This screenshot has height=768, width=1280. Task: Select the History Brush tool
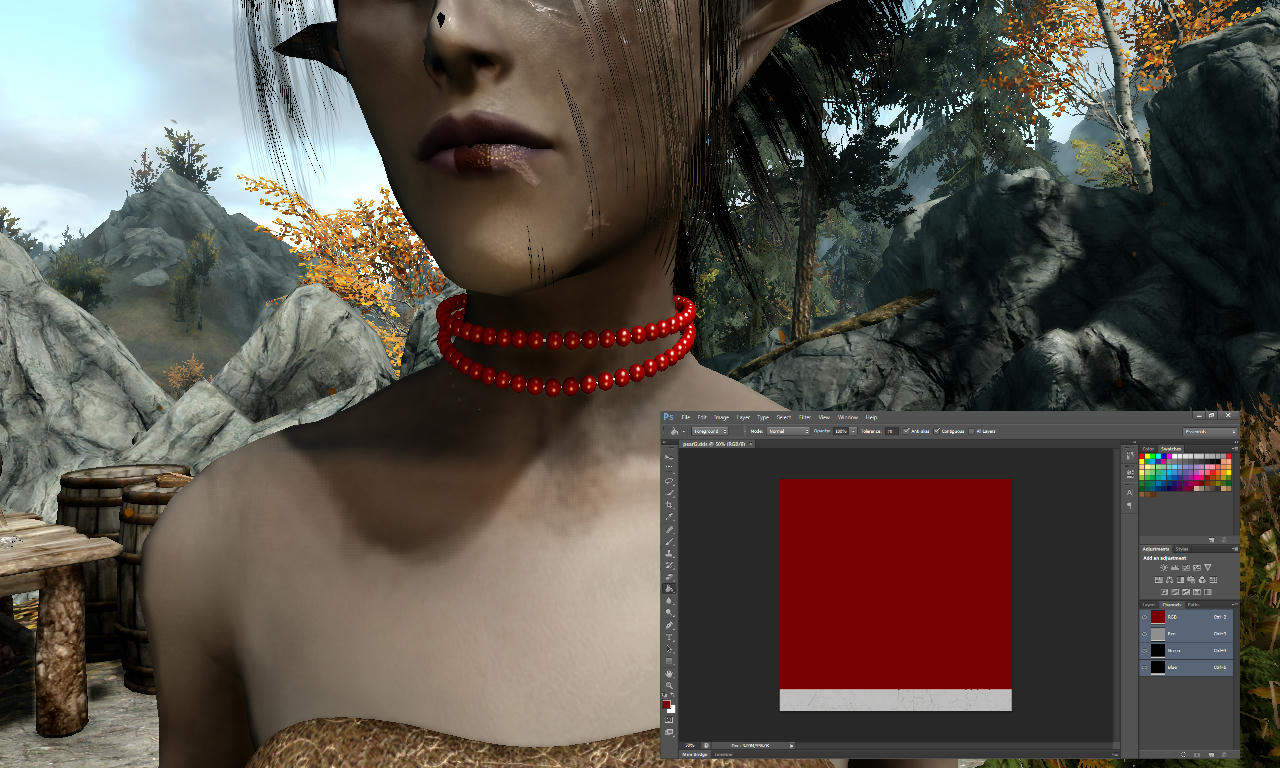tap(669, 565)
